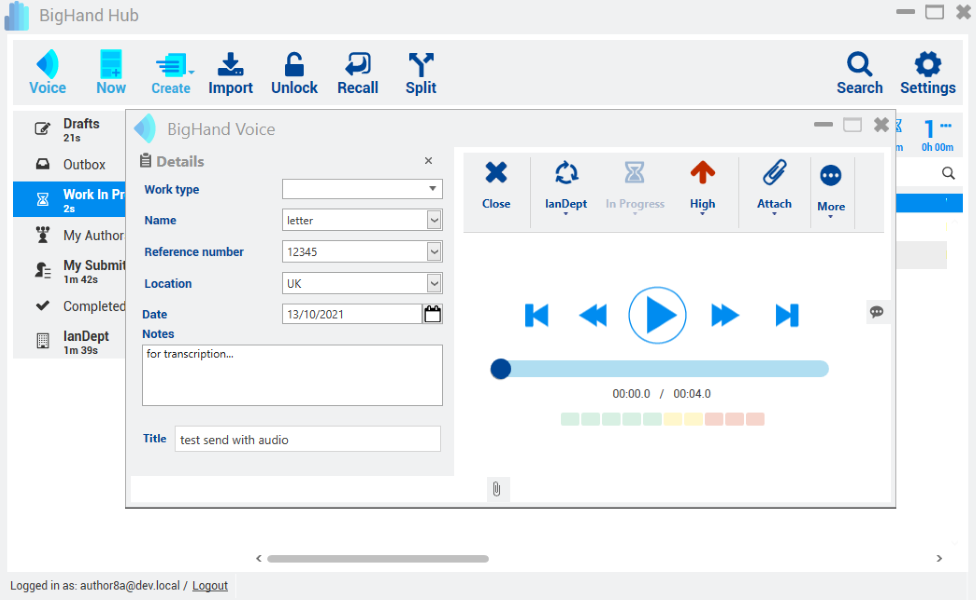Select the Outbox folder
This screenshot has height=600, width=976.
click(x=69, y=164)
